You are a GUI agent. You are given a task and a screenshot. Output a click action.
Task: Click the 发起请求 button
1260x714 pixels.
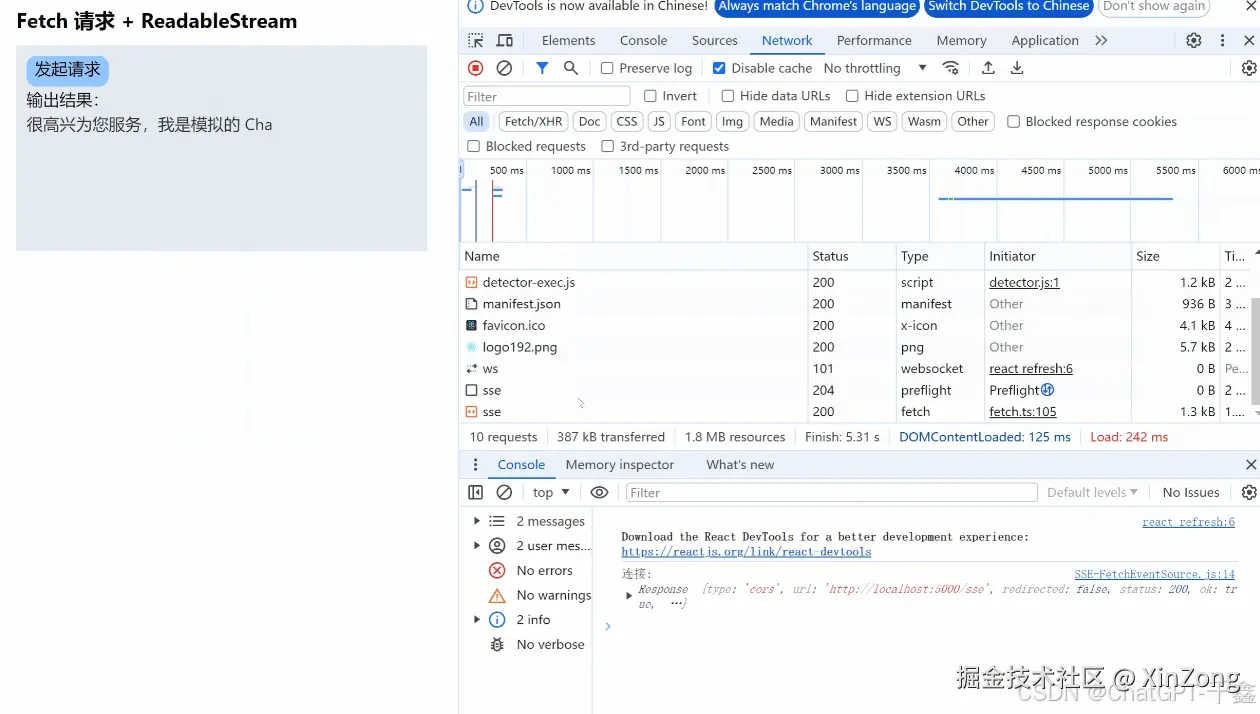[x=68, y=70]
